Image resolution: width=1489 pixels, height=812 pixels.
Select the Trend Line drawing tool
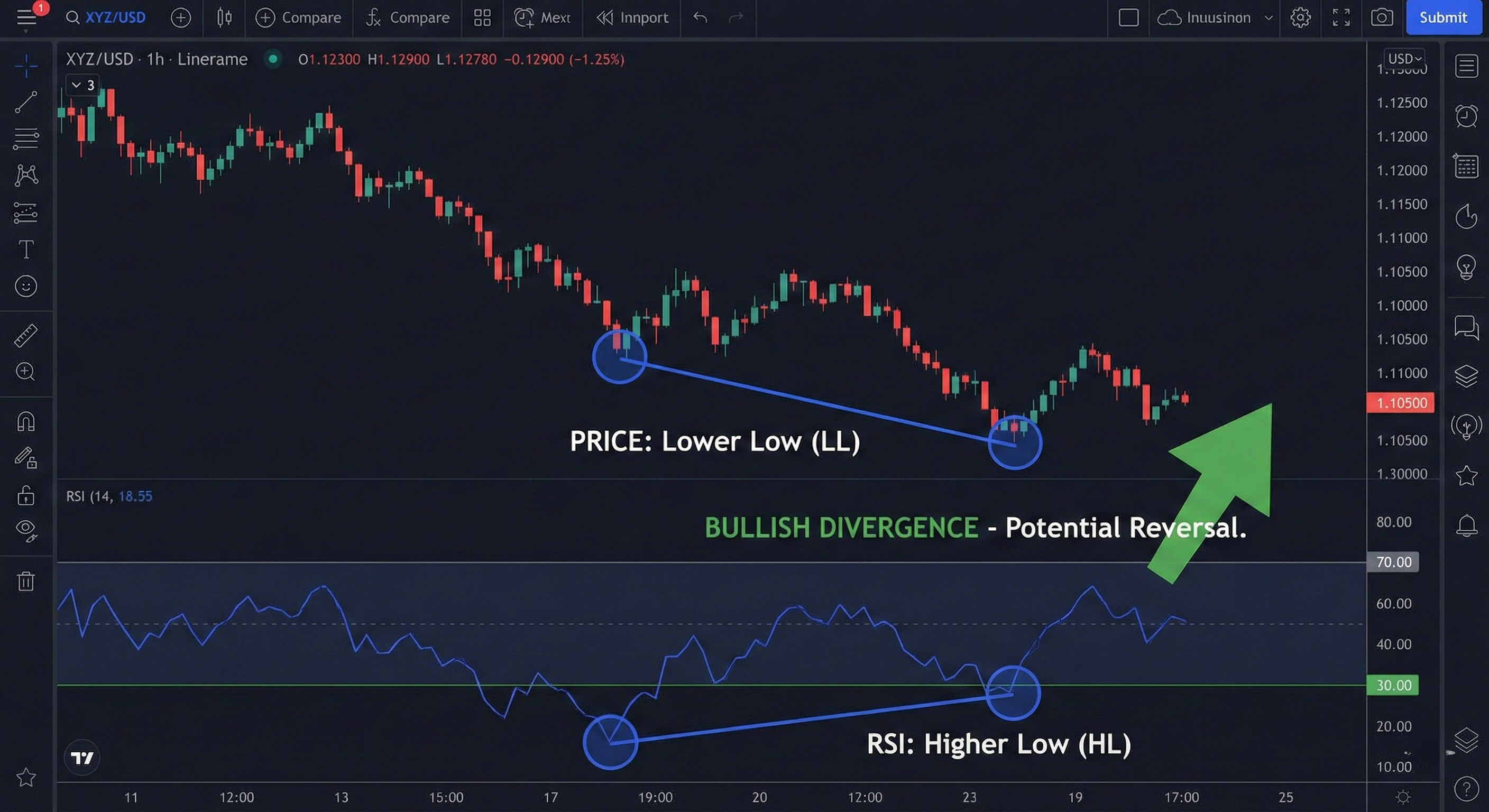pos(26,101)
